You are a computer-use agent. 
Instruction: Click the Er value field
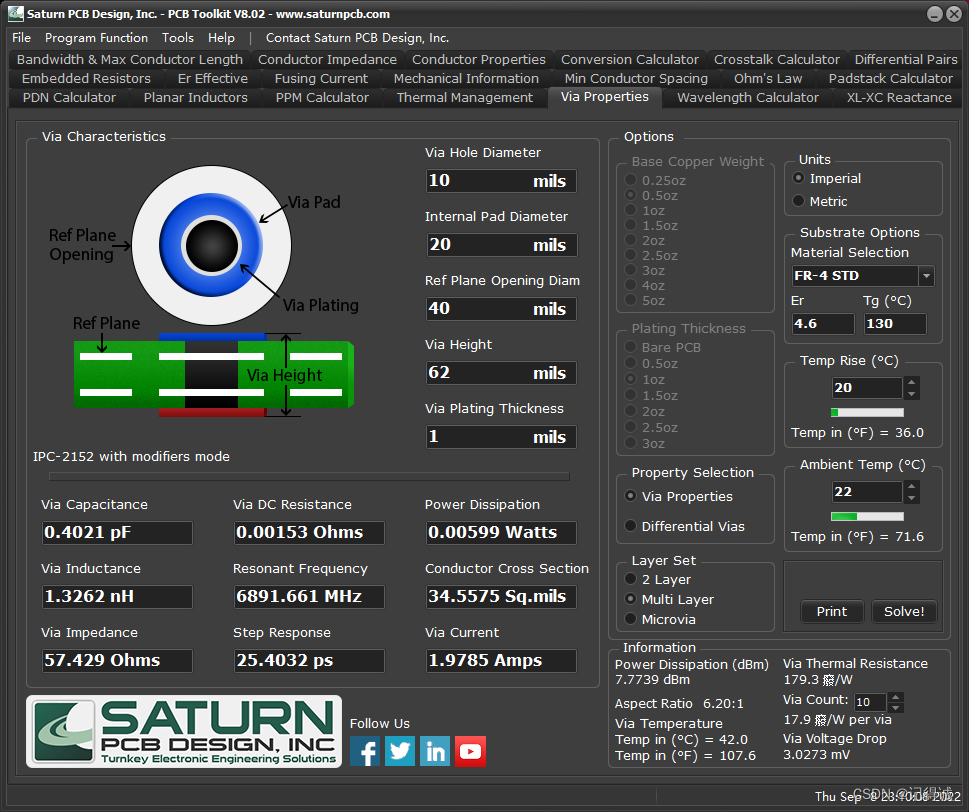coord(823,323)
